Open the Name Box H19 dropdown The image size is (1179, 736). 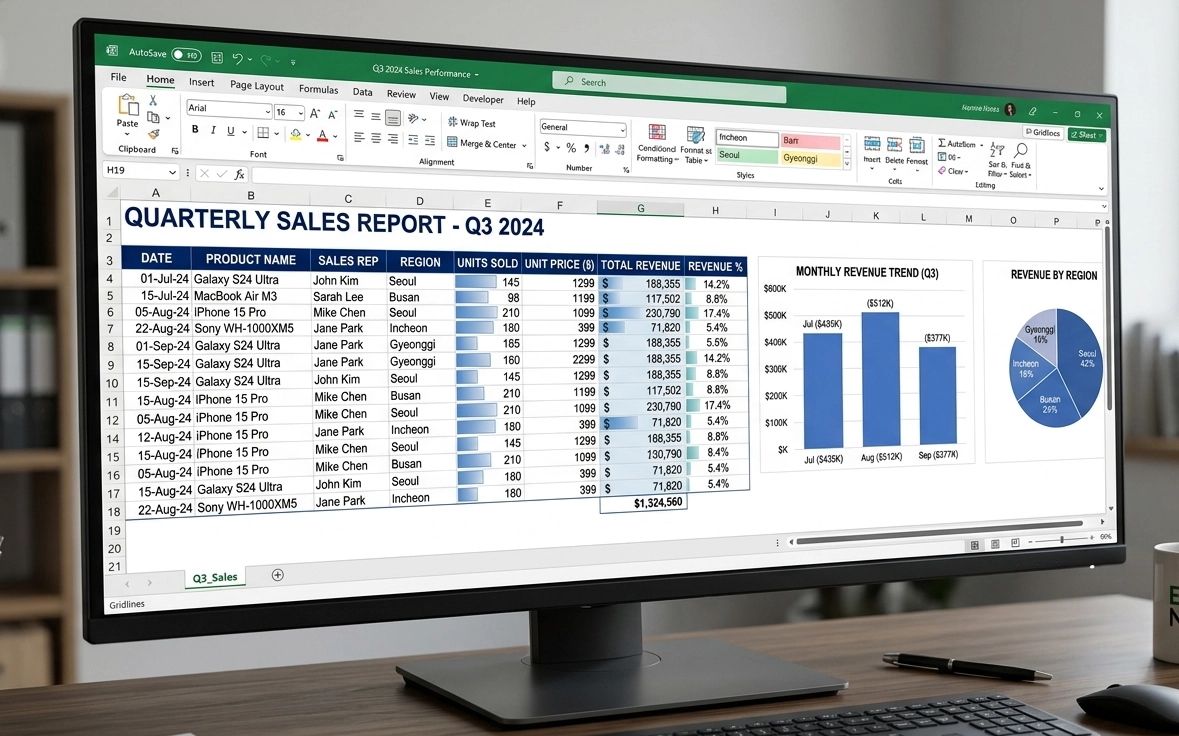[x=172, y=172]
